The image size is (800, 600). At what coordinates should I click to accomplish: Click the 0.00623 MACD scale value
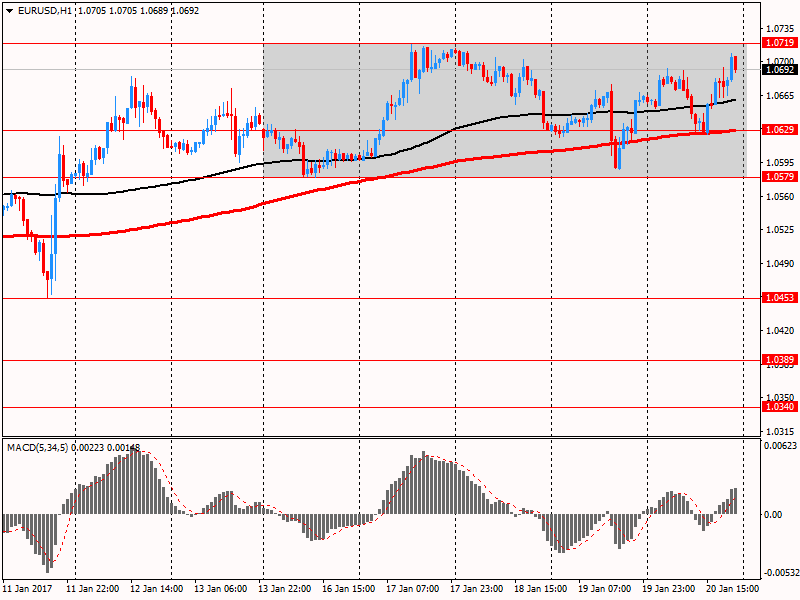[x=780, y=446]
